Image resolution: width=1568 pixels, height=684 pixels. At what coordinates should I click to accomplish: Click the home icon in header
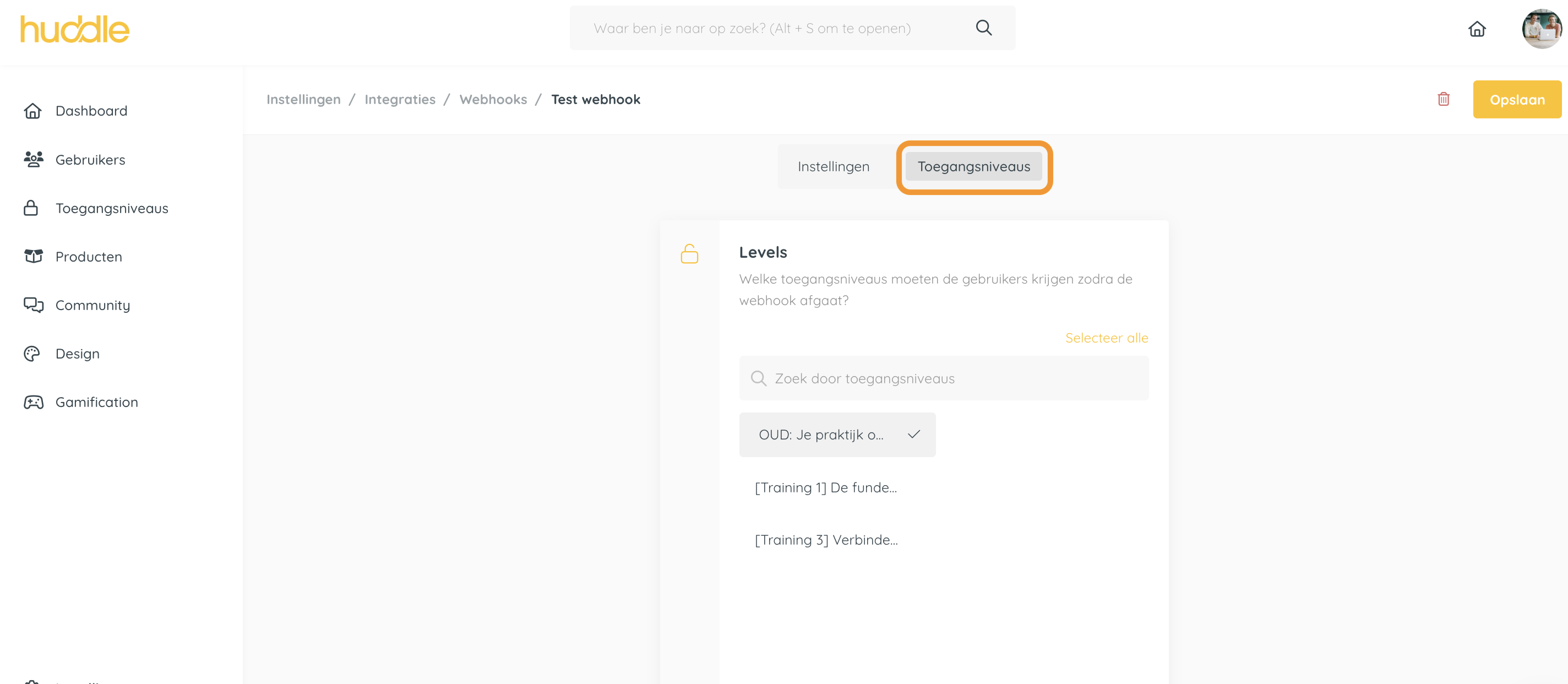pyautogui.click(x=1476, y=29)
